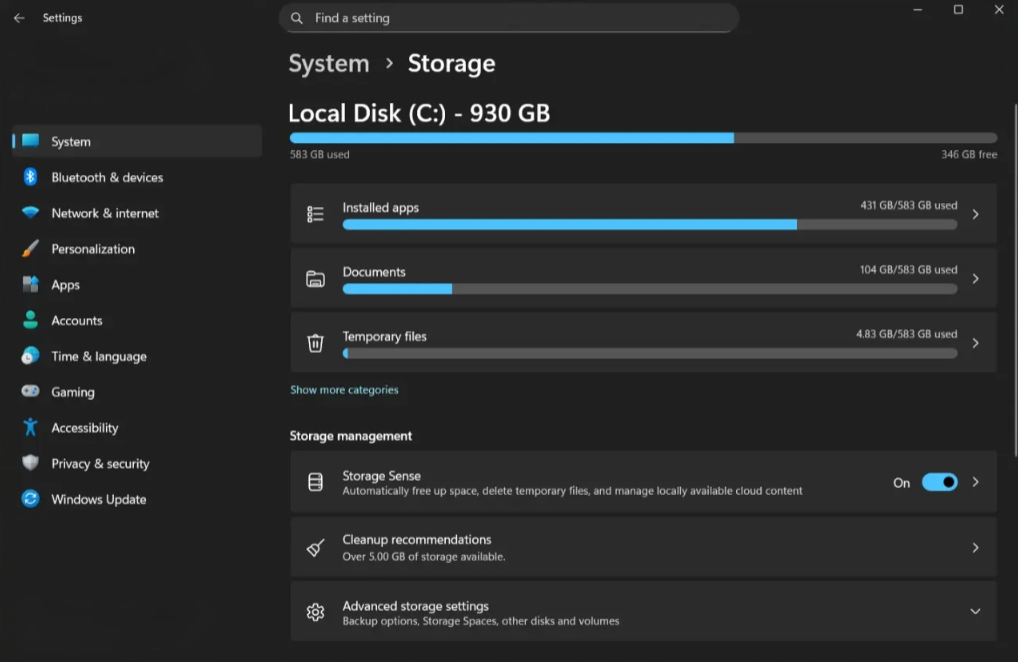The image size is (1018, 662).
Task: Open Storage Sense settings via chevron
Action: tap(975, 482)
